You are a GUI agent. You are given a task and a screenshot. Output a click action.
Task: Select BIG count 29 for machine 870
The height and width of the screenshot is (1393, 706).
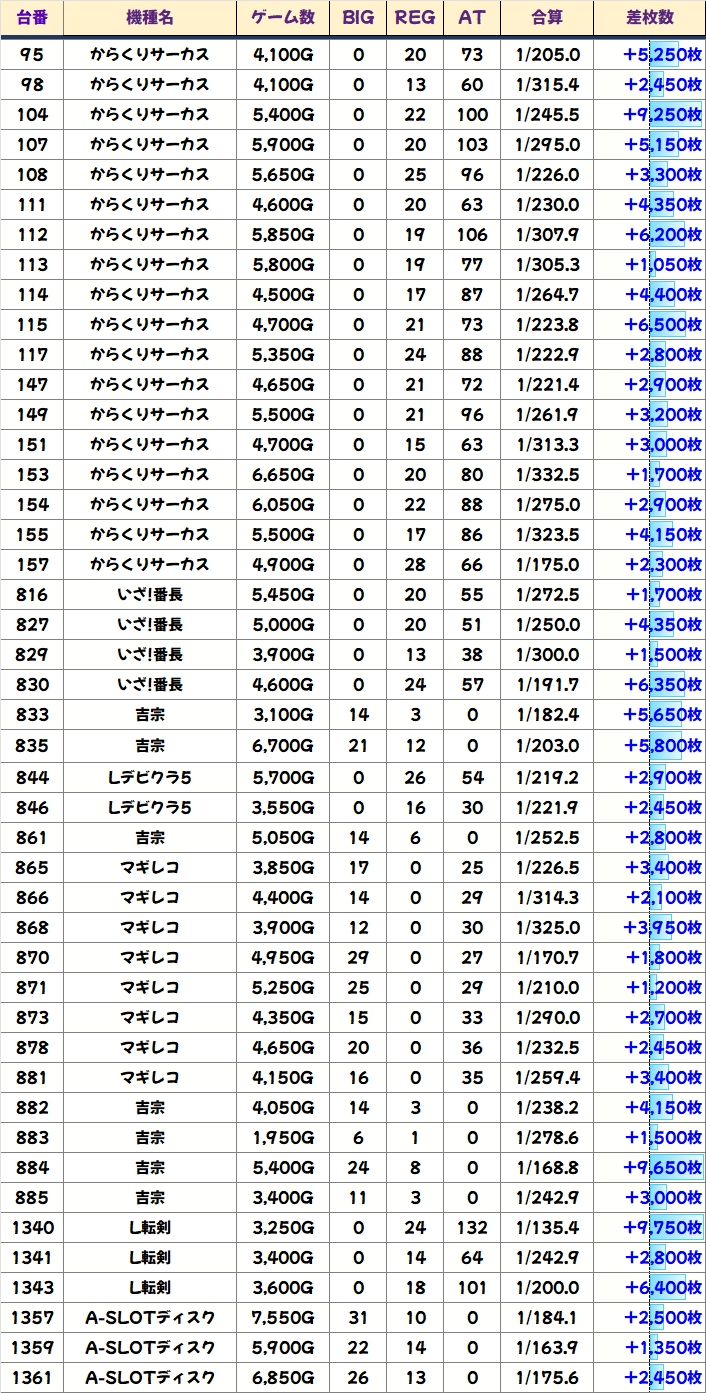(359, 957)
